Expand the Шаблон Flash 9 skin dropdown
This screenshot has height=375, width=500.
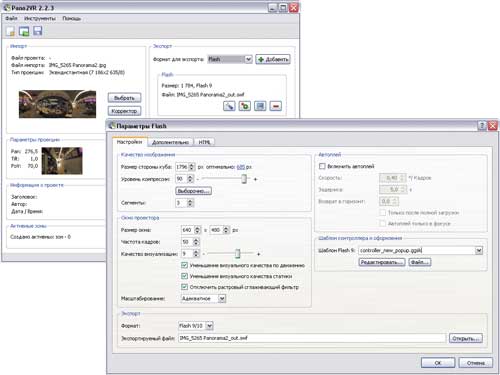(479, 250)
